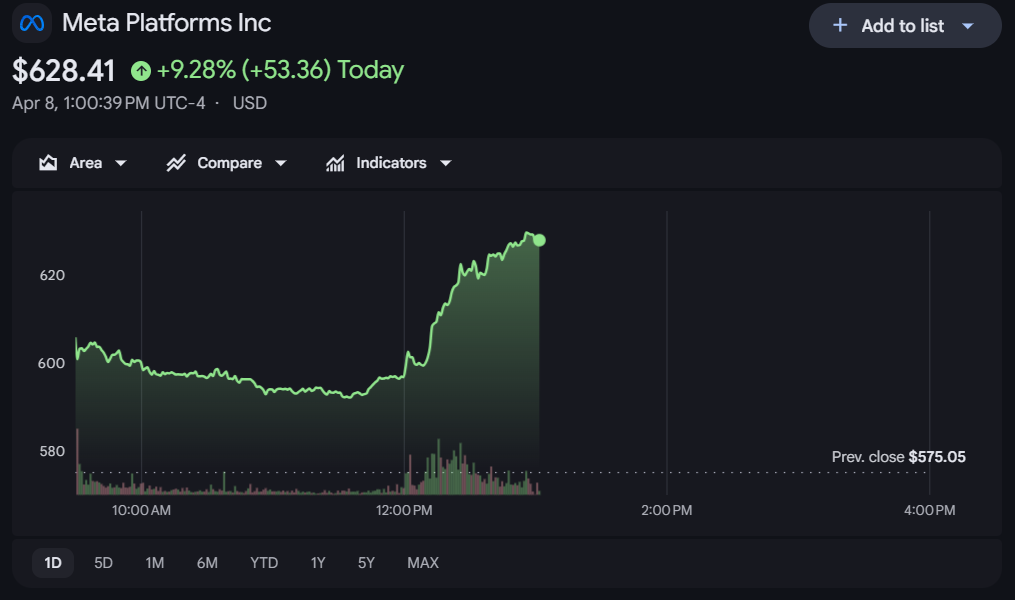Click the plus icon in Add to list
Viewport: 1015px width, 600px height.
coord(840,26)
